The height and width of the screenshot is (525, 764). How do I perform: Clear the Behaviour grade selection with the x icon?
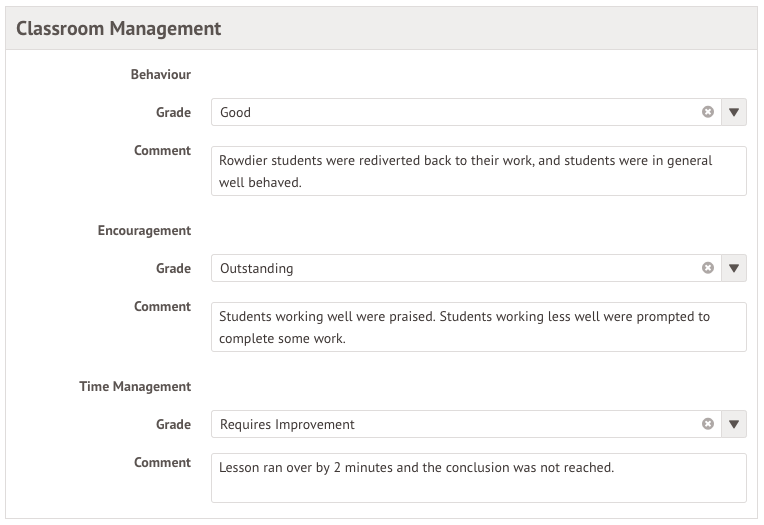tap(708, 112)
